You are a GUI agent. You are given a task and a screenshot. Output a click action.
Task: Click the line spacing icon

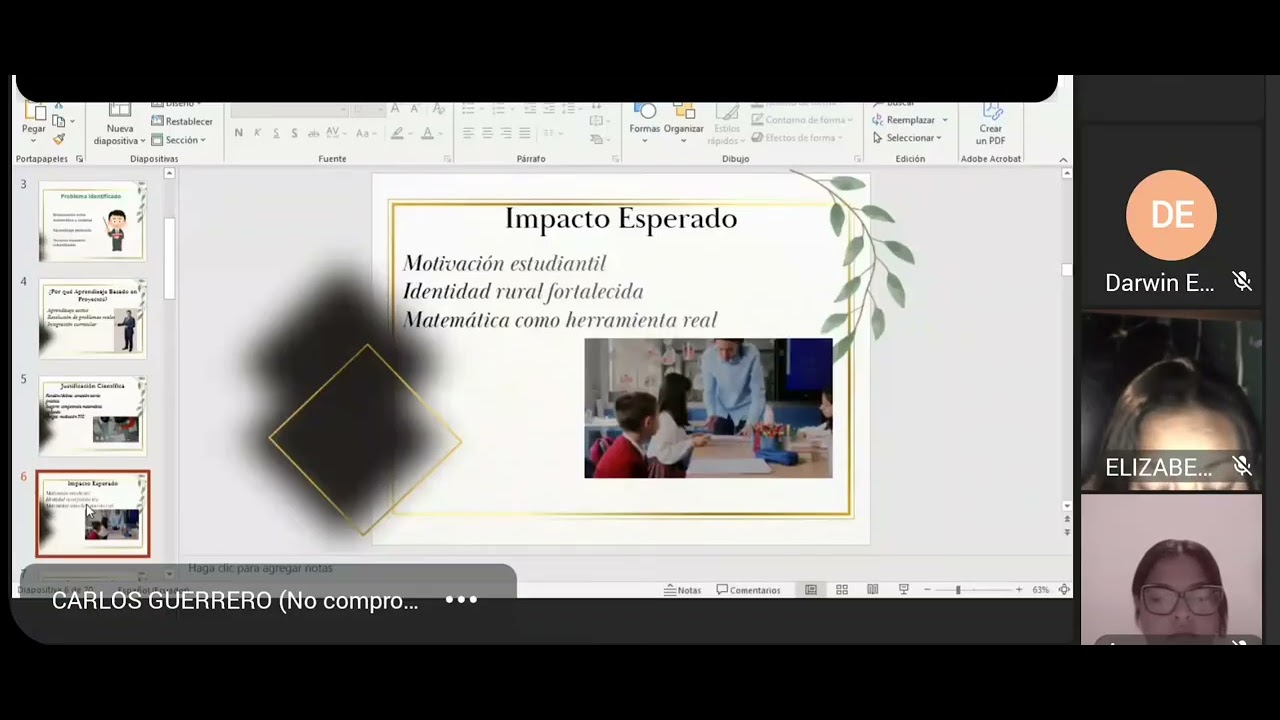[x=570, y=109]
